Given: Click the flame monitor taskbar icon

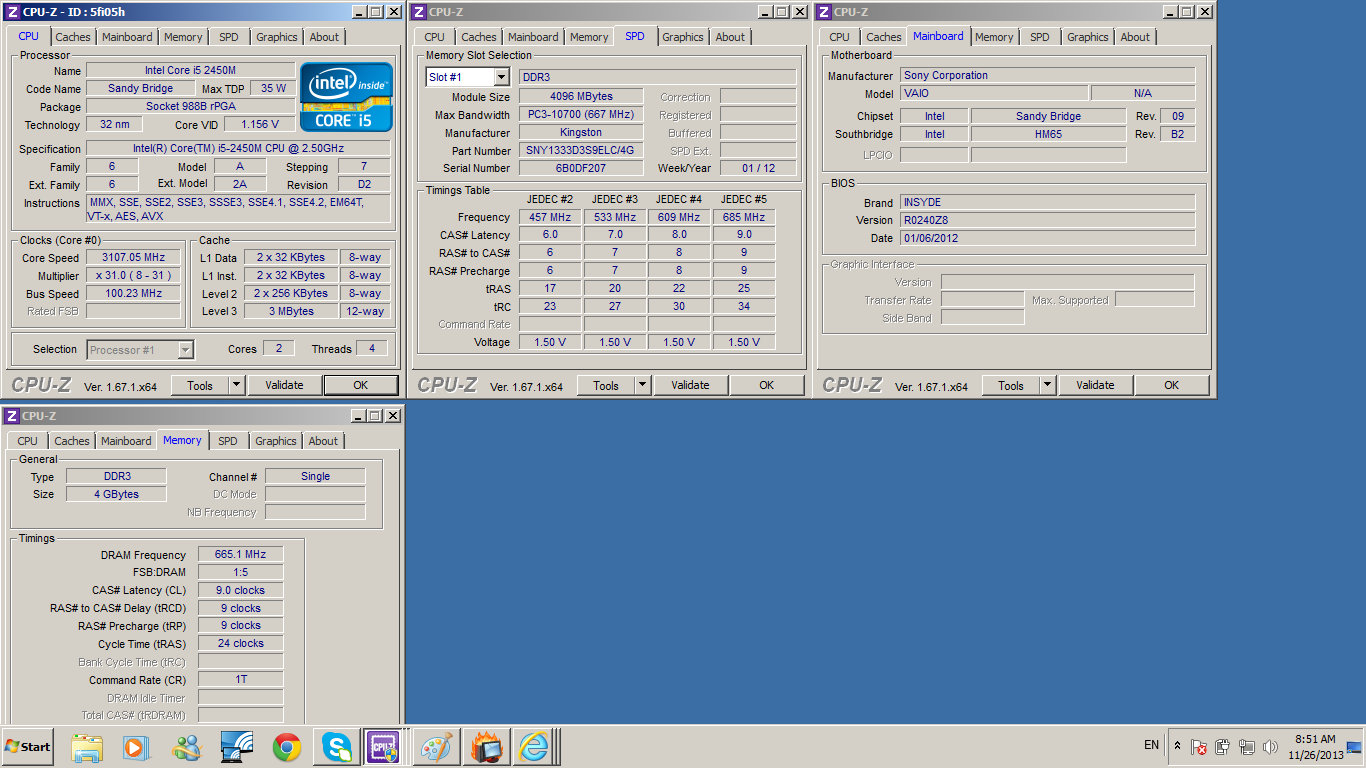Looking at the screenshot, I should pyautogui.click(x=486, y=746).
